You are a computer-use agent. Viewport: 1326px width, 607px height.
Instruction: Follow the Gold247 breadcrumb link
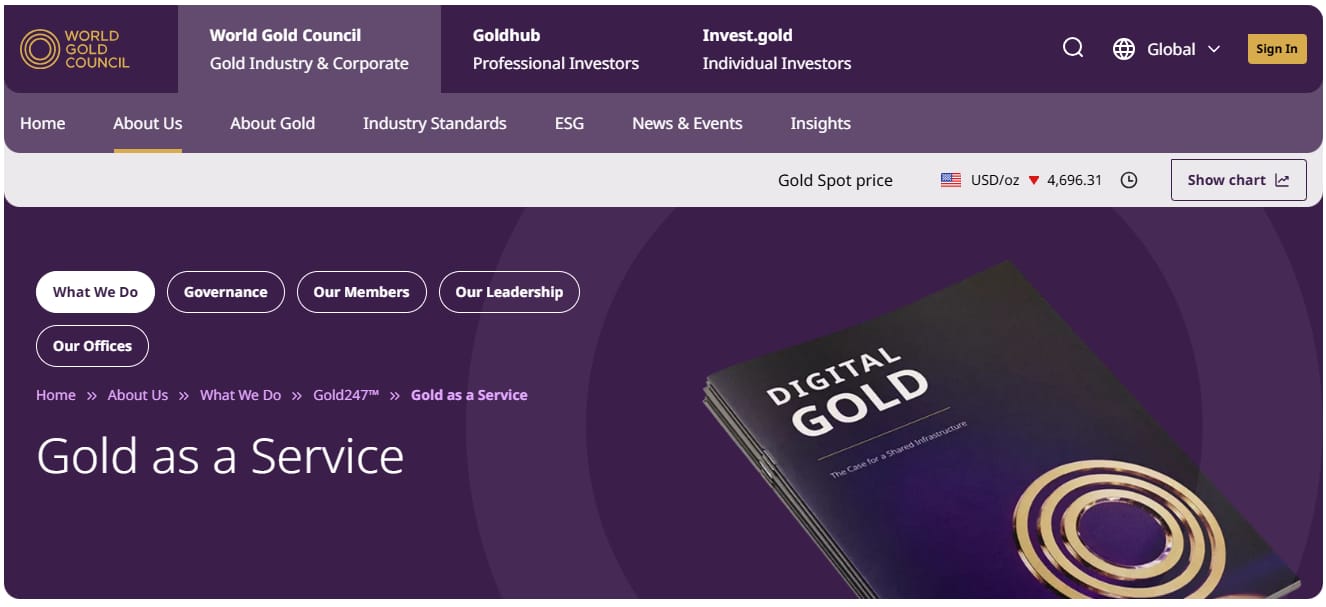click(x=346, y=394)
